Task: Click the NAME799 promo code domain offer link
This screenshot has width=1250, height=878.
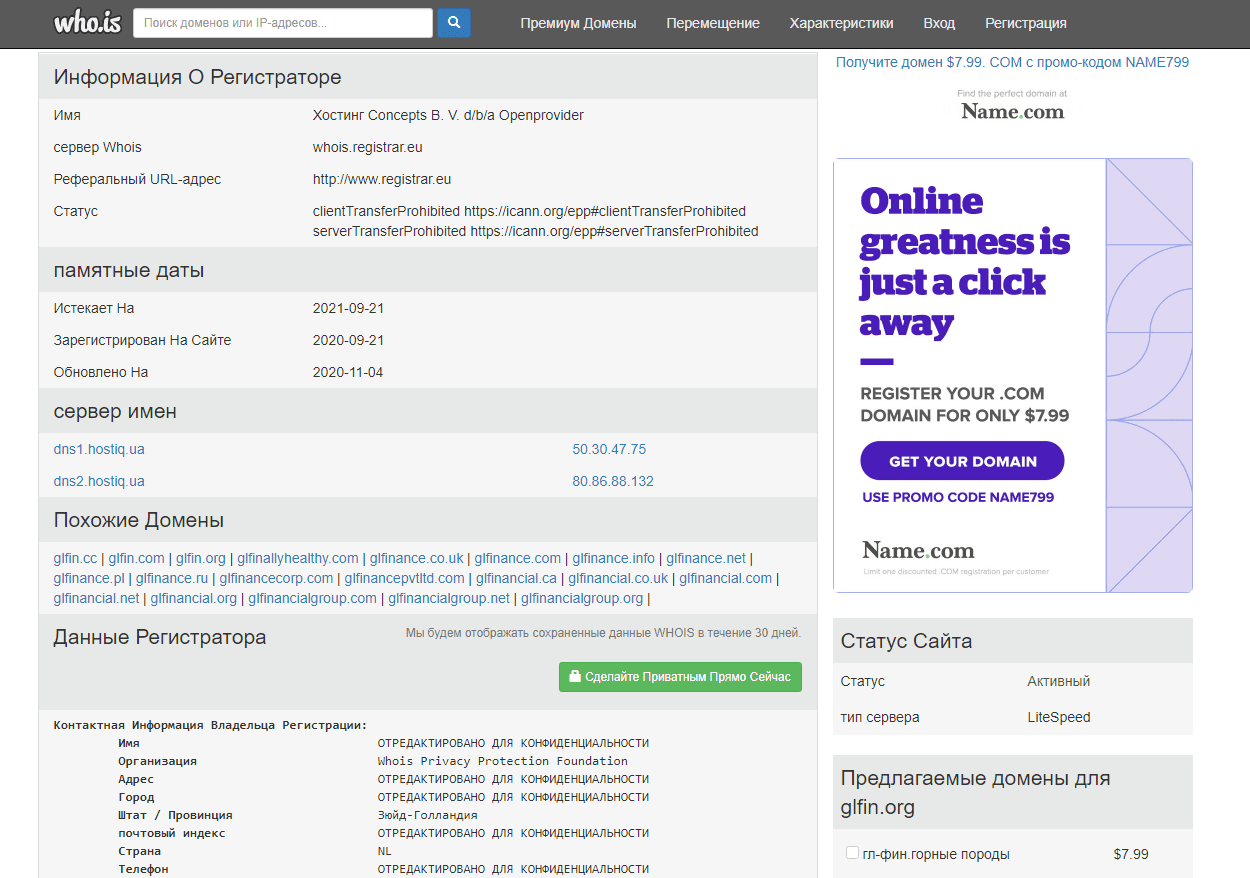Action: tap(1012, 62)
